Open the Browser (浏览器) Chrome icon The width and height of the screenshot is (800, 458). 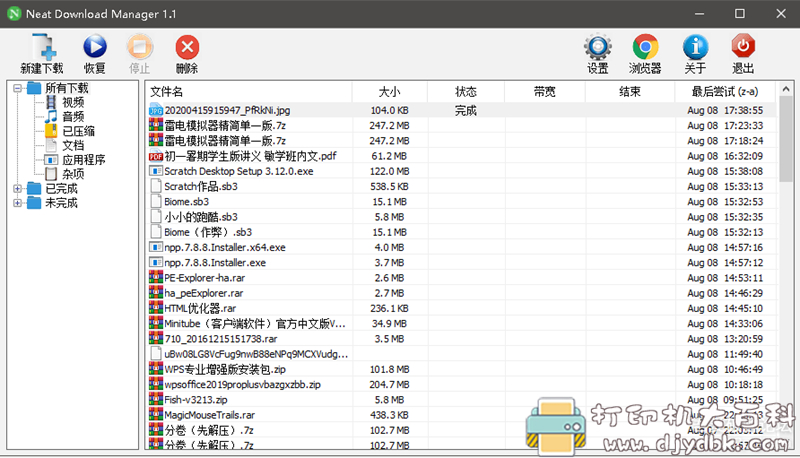(x=645, y=47)
